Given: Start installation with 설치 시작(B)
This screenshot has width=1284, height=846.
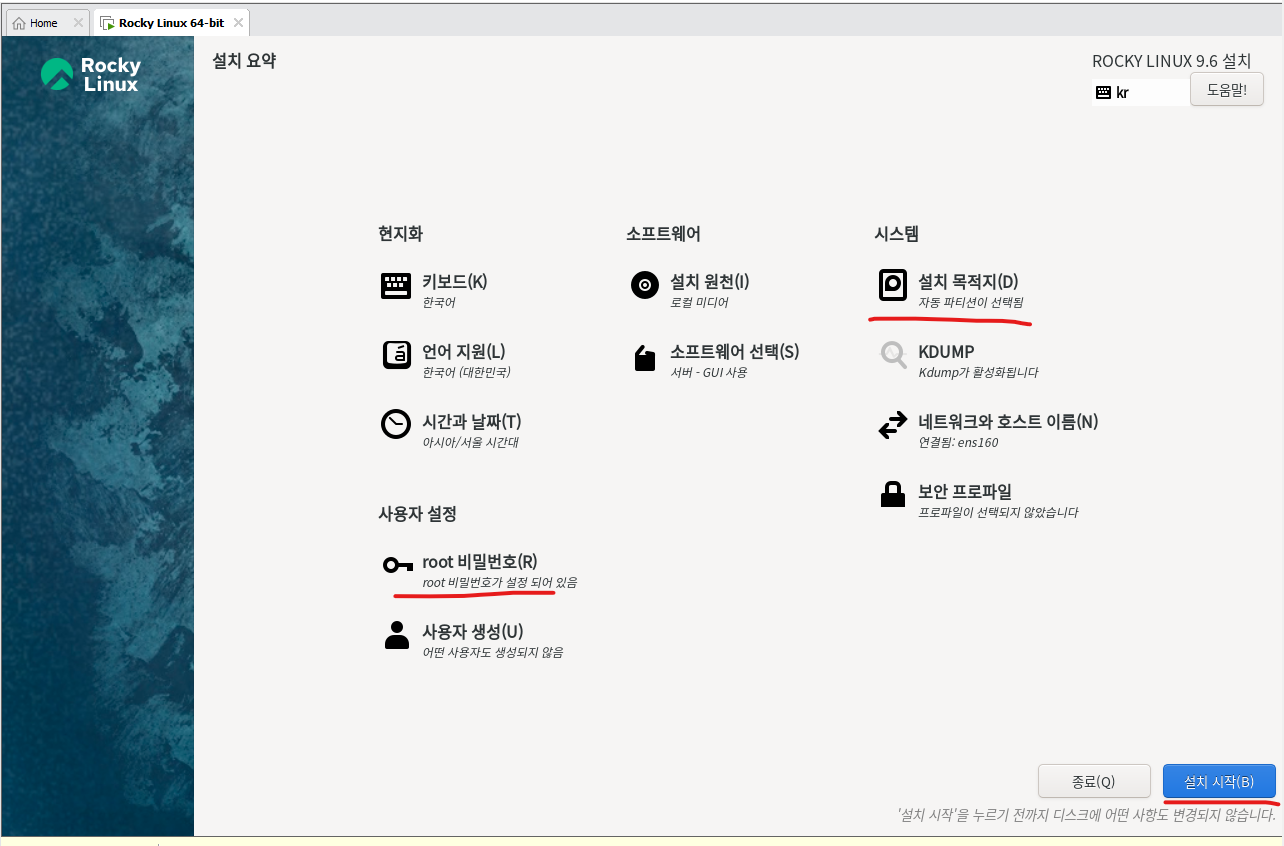Looking at the screenshot, I should point(1220,781).
